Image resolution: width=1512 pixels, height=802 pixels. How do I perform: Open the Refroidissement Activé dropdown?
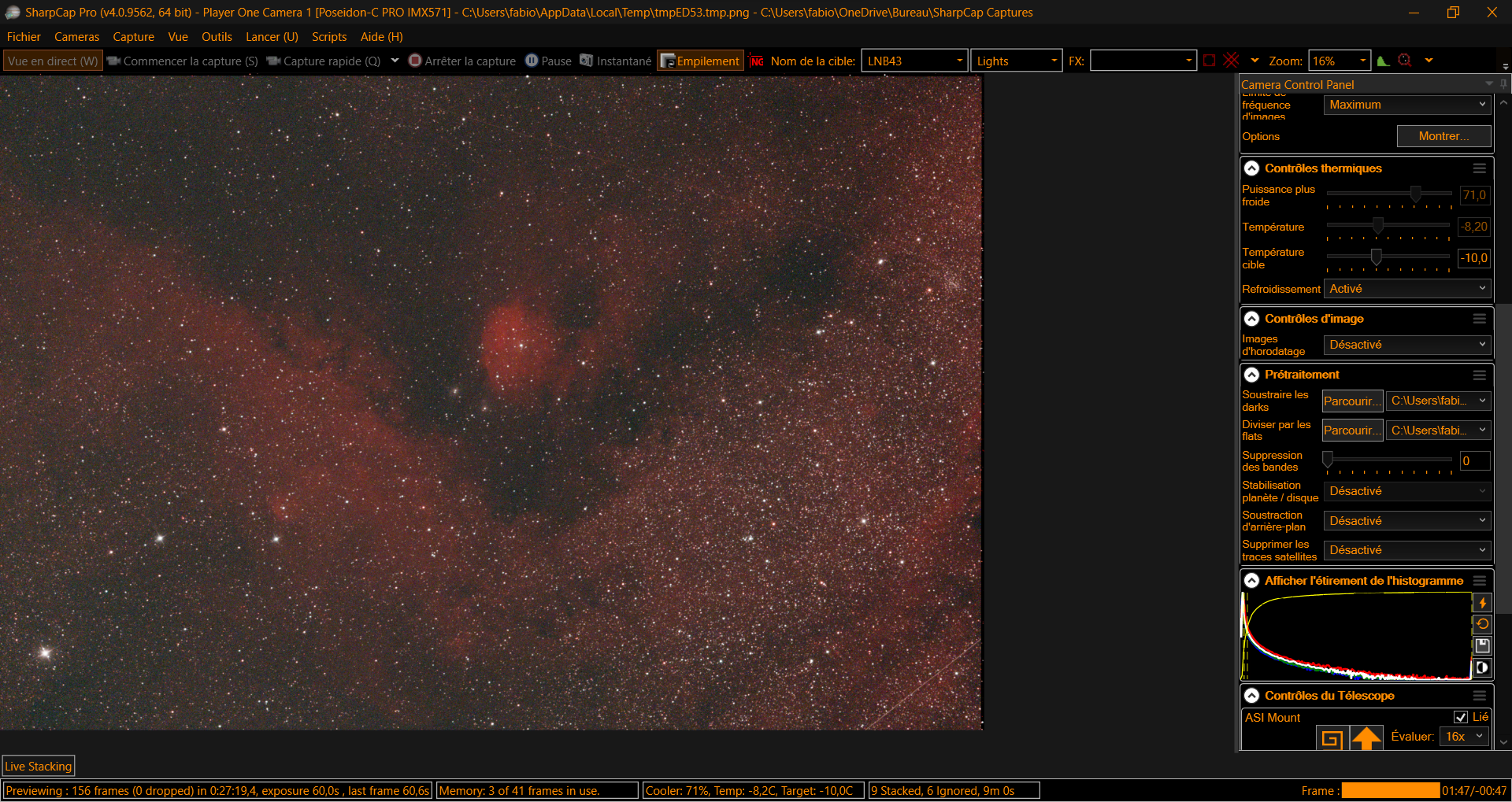point(1407,289)
